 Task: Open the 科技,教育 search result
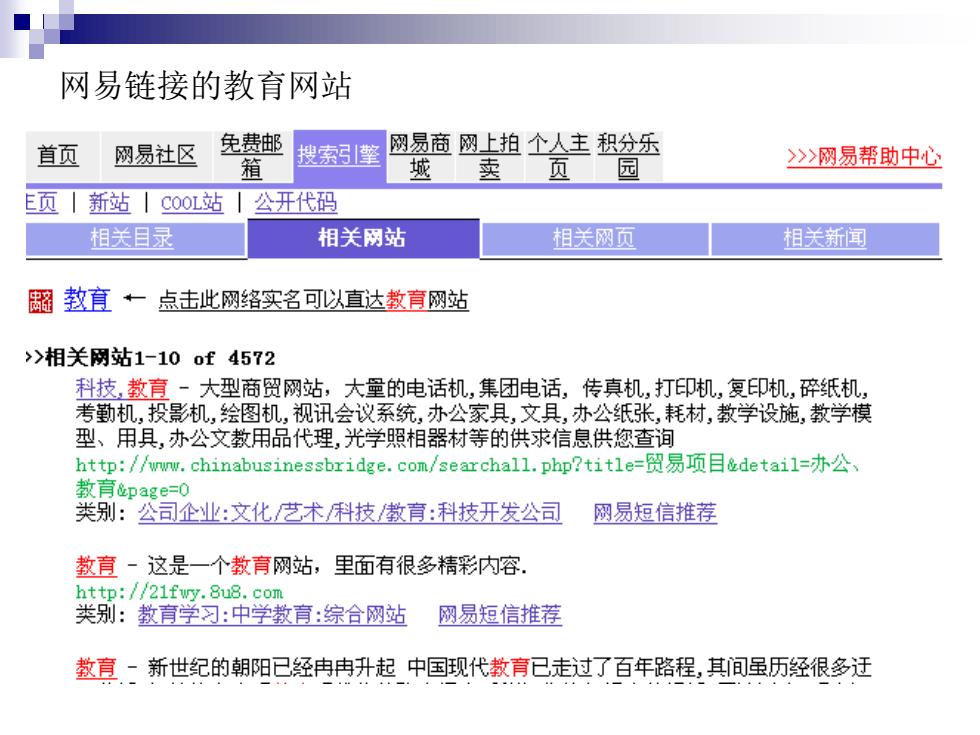(x=122, y=389)
